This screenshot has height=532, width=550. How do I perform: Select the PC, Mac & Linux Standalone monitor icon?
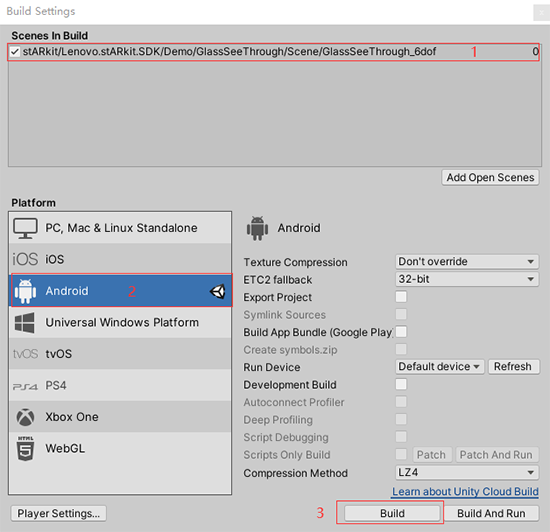[25, 228]
